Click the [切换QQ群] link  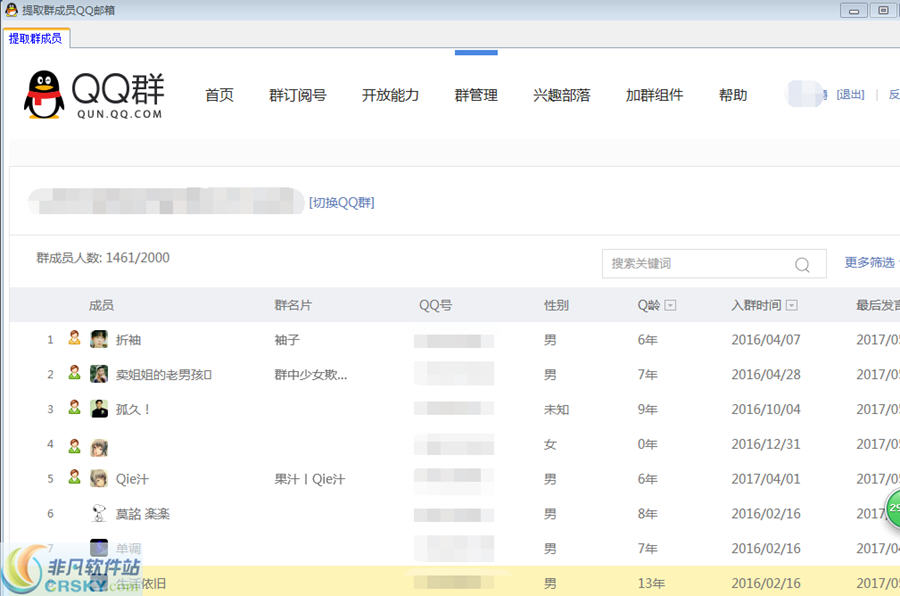342,203
